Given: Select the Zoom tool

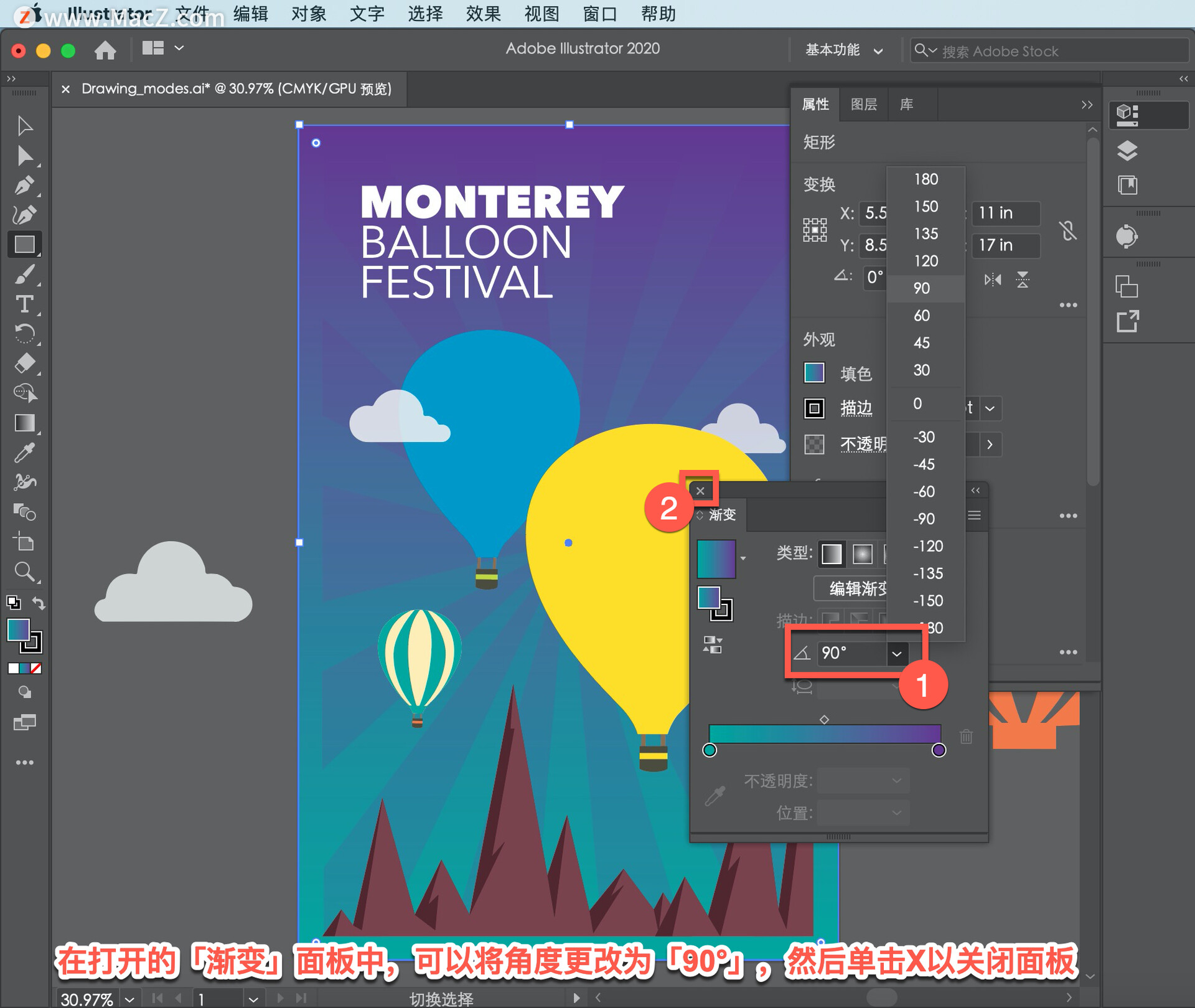Looking at the screenshot, I should point(24,572).
